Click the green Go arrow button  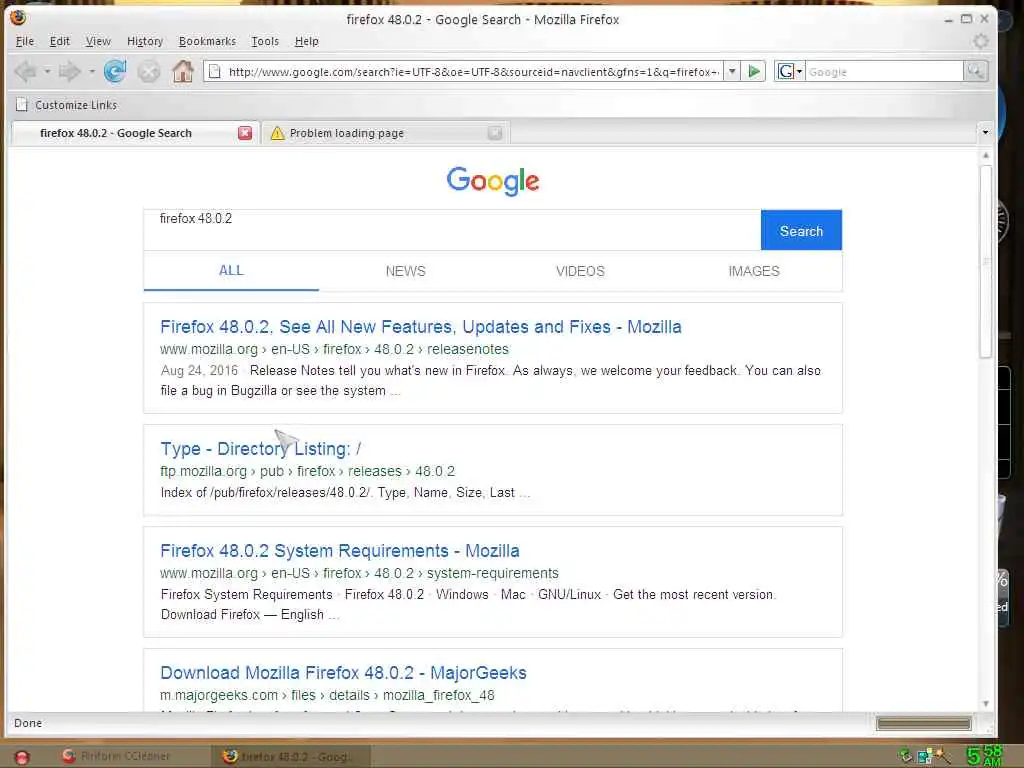point(754,71)
